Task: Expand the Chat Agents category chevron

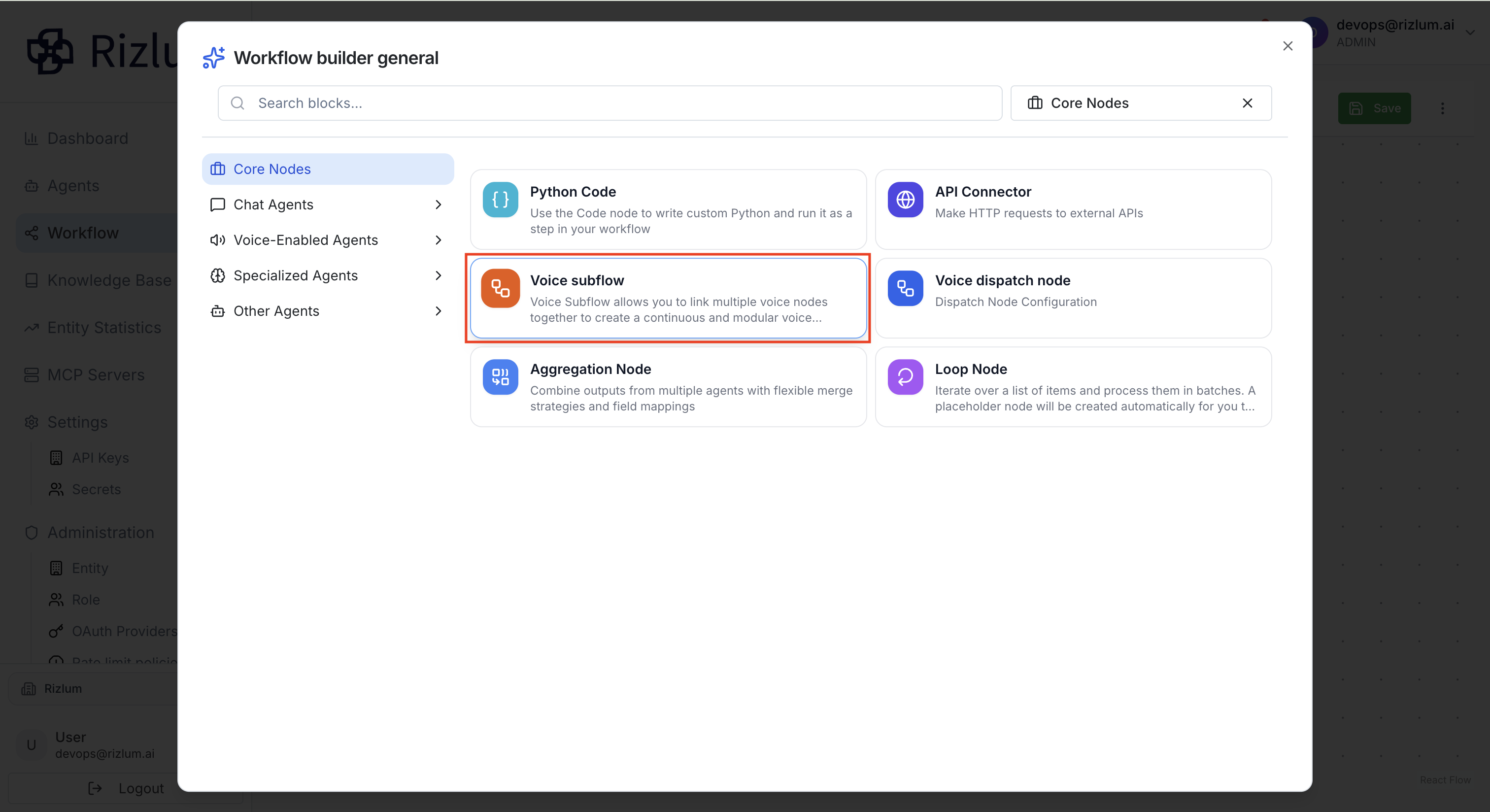Action: point(438,204)
